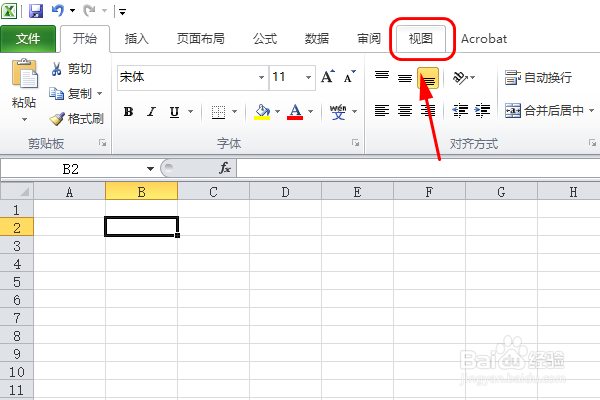This screenshot has height=400, width=600.
Task: Apply the red Font Color
Action: [295, 112]
